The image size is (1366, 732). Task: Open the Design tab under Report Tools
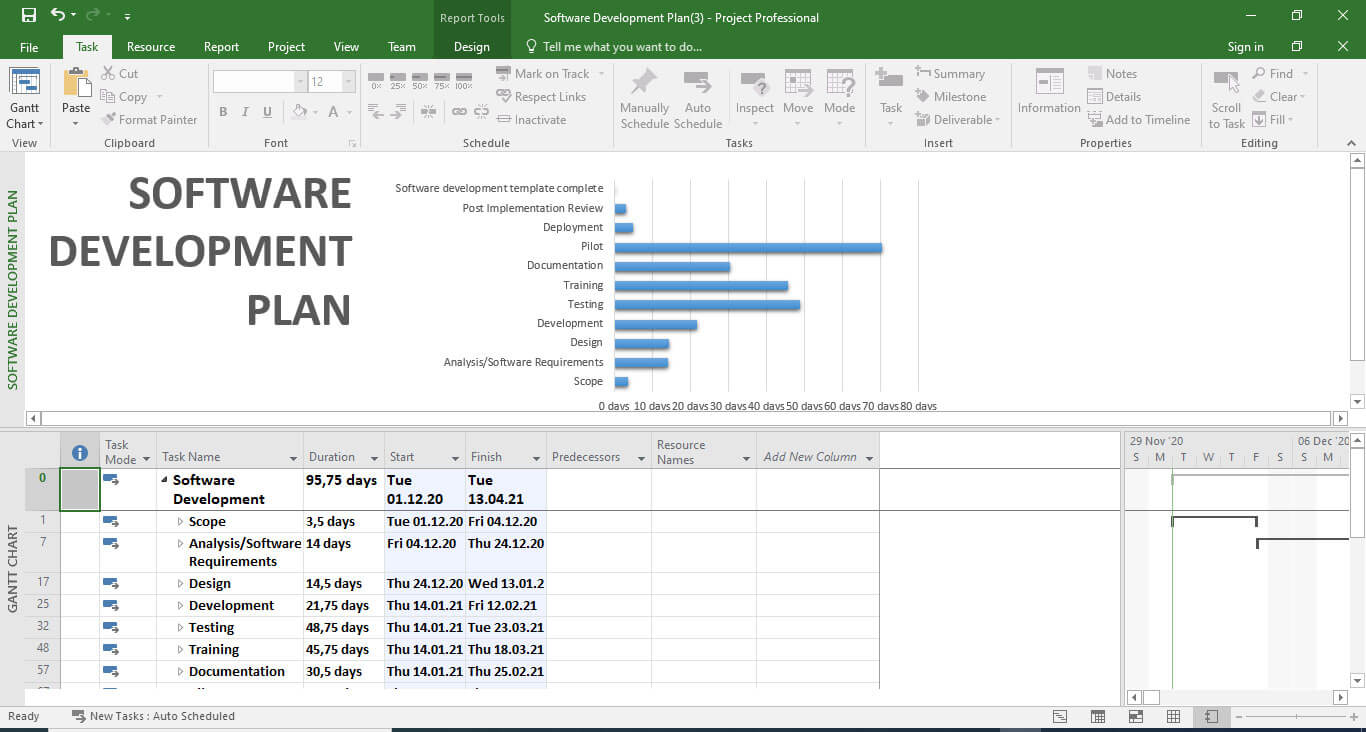point(472,47)
